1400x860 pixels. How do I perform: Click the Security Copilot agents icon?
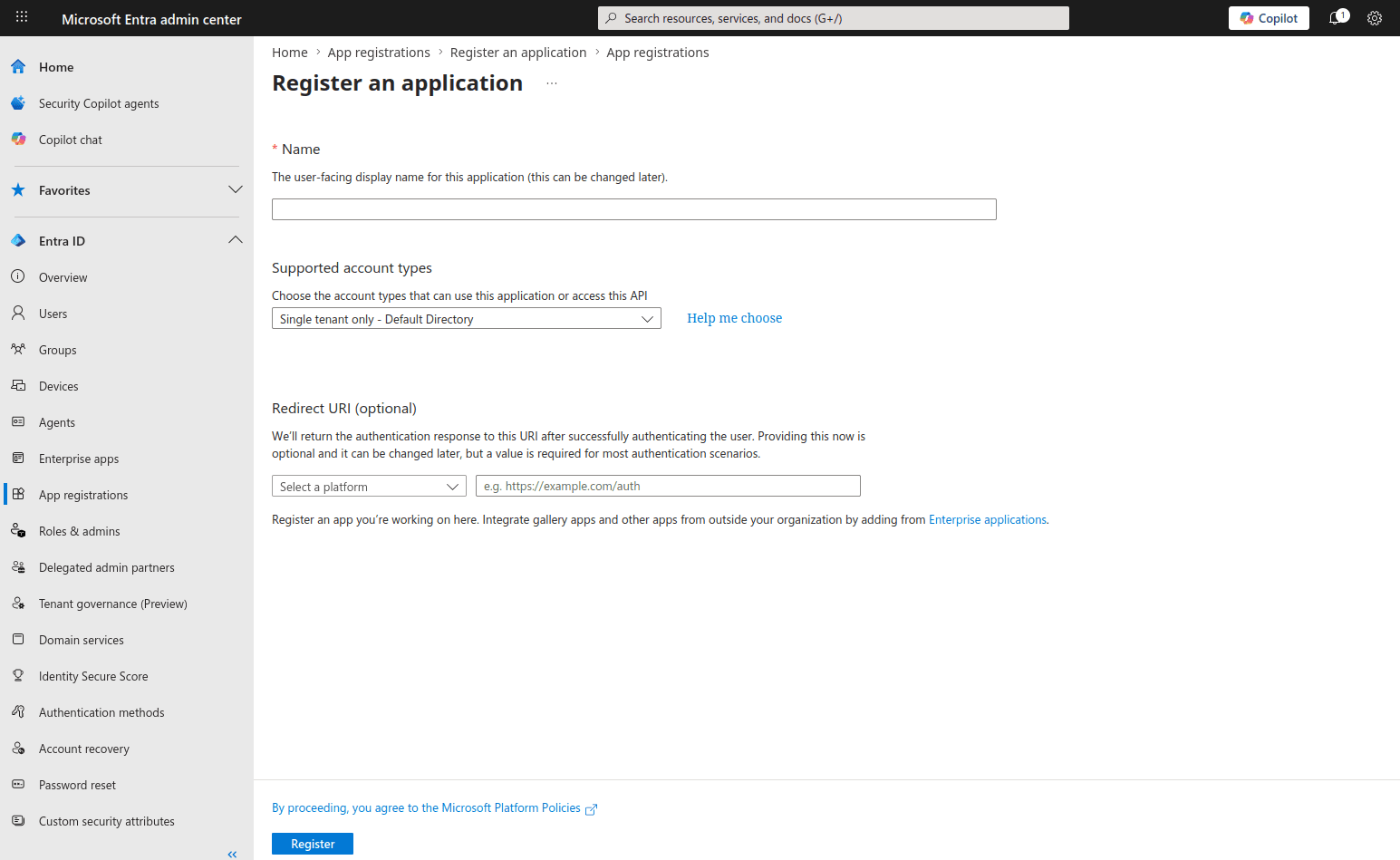pos(18,103)
